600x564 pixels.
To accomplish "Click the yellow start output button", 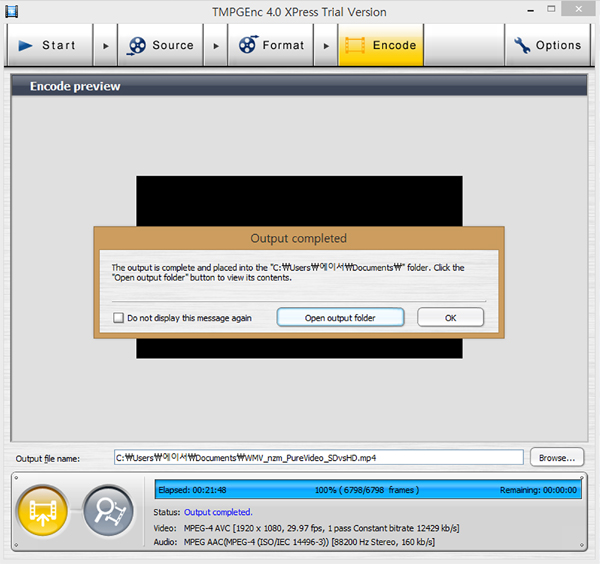I will click(x=43, y=511).
